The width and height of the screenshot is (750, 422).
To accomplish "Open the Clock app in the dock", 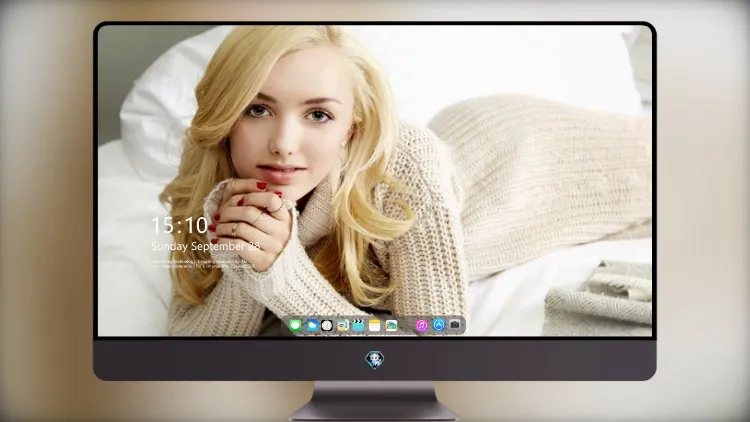I will click(327, 325).
